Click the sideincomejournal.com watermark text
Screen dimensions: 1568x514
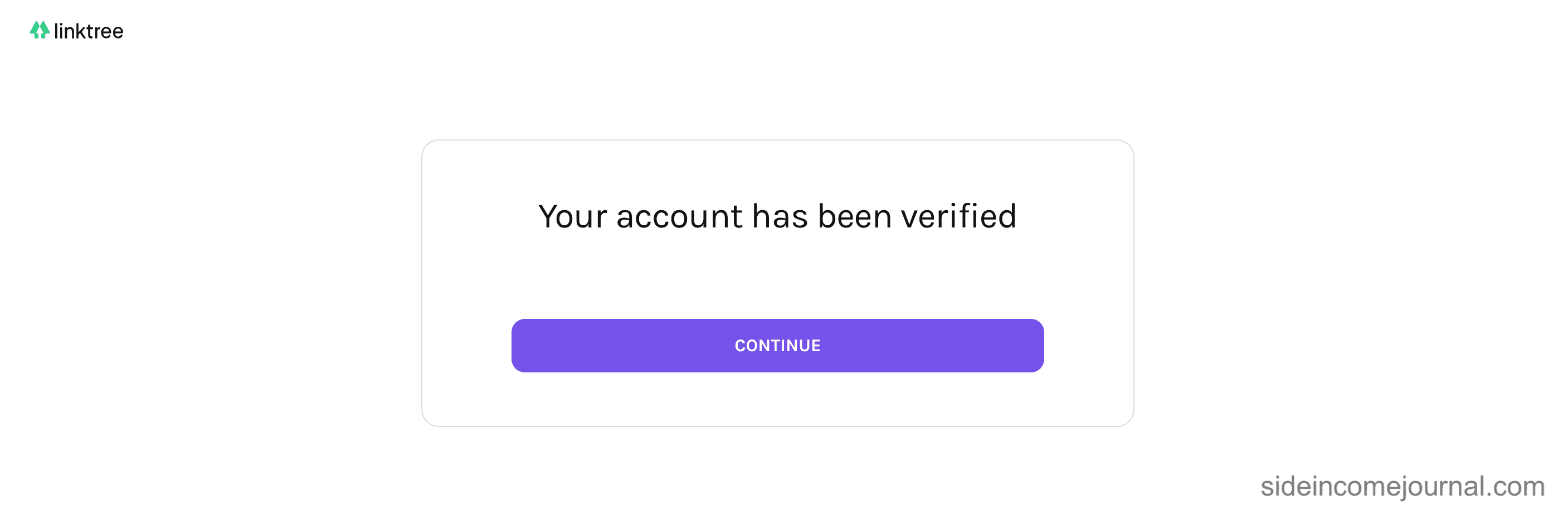[x=1403, y=486]
